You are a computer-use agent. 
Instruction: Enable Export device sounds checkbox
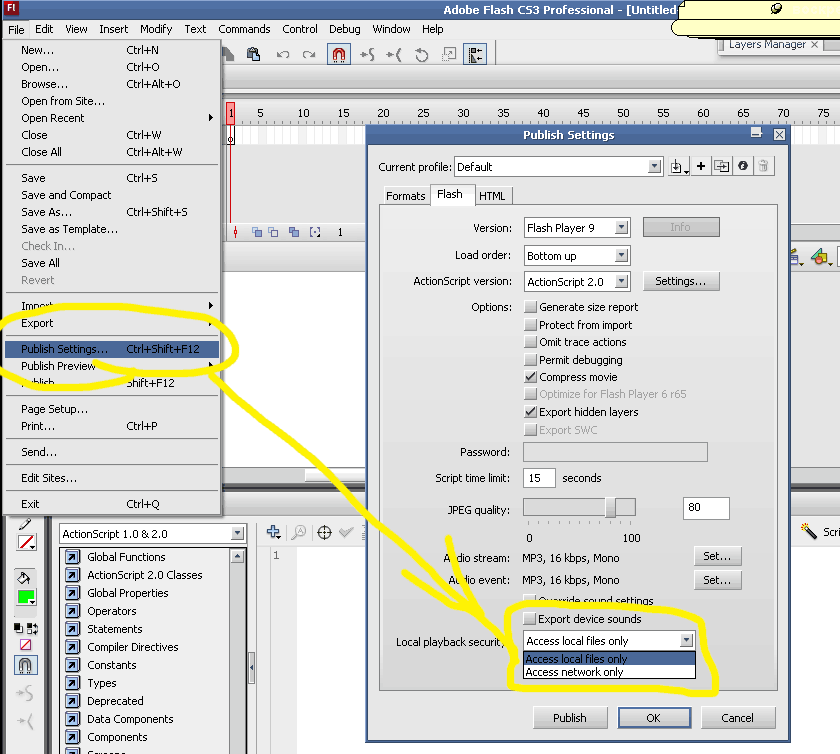coord(529,619)
